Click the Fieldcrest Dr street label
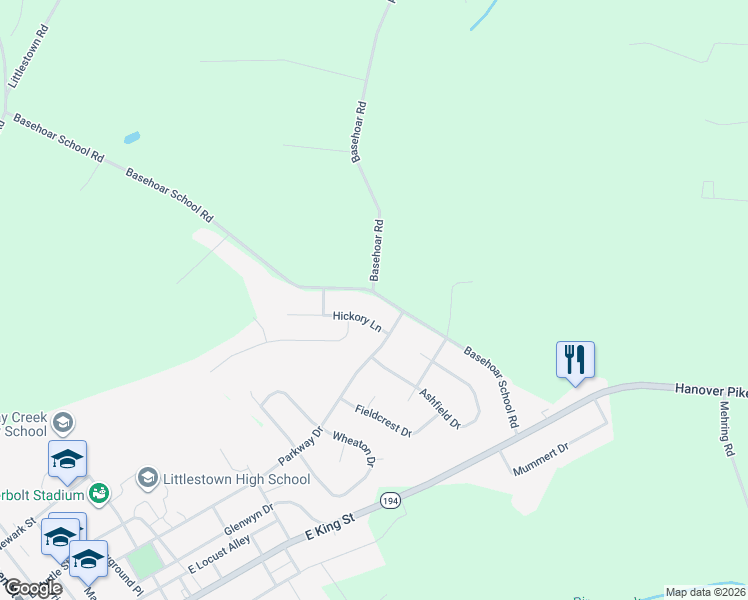Viewport: 748px width, 600px height. pos(383,421)
